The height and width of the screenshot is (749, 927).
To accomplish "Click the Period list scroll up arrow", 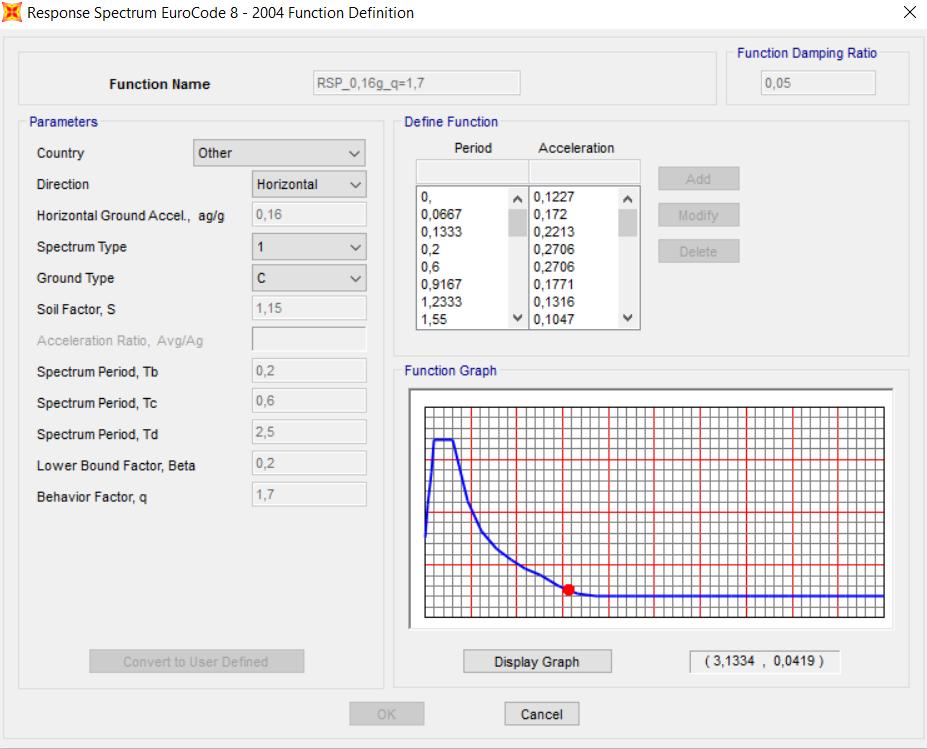I will coord(517,199).
